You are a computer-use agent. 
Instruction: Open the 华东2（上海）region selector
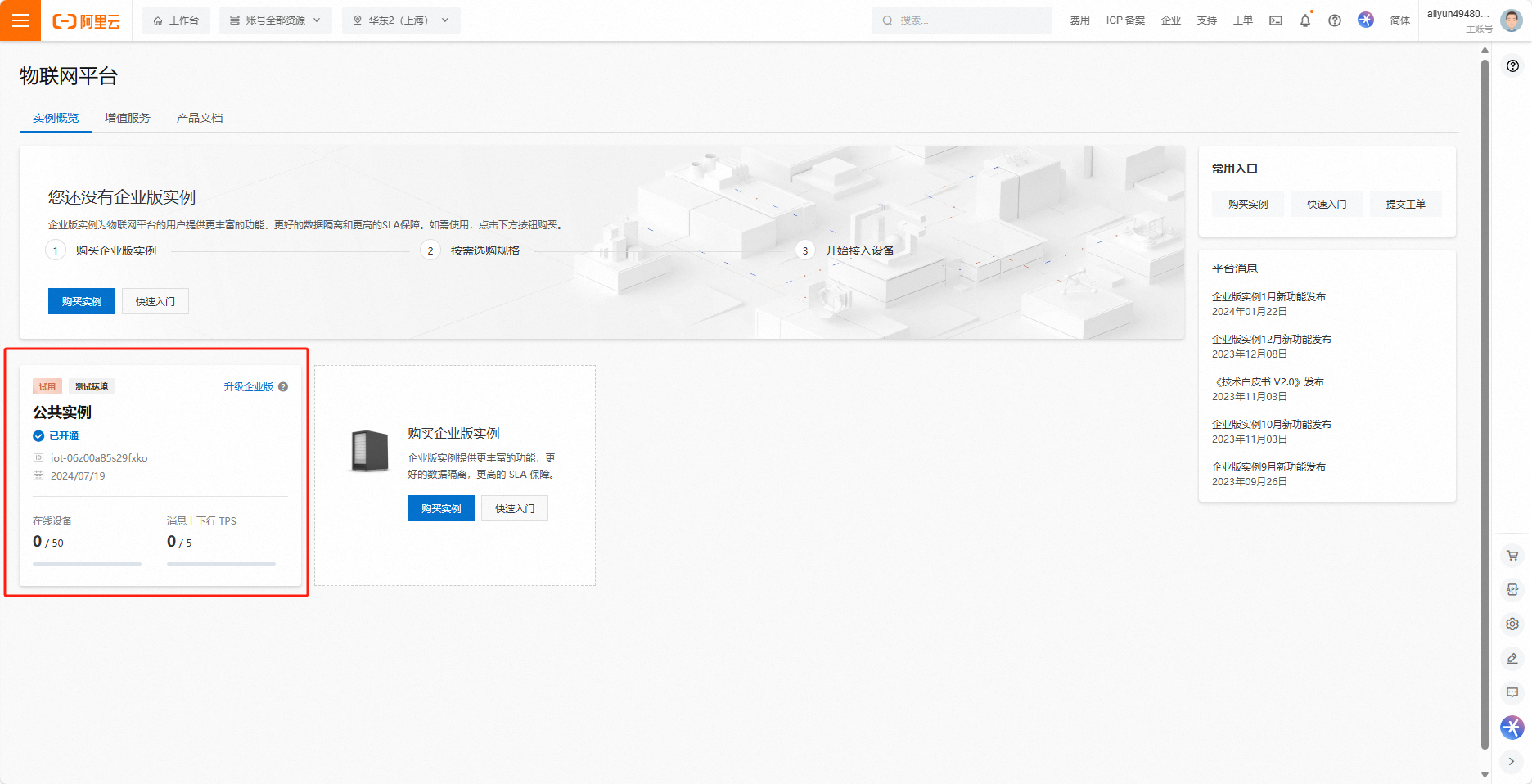tap(401, 20)
